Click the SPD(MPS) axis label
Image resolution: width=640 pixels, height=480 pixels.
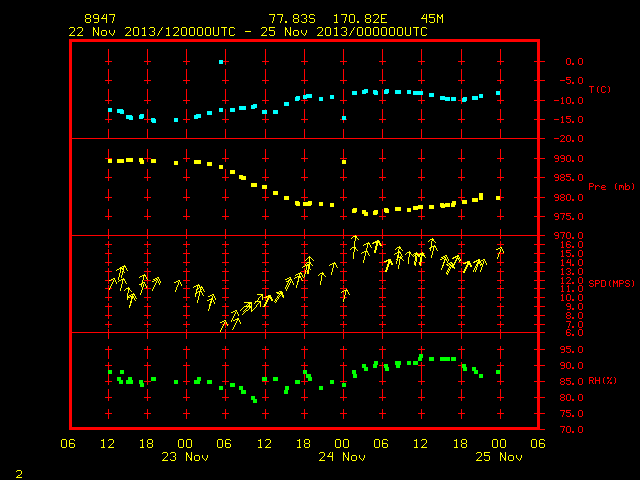pos(611,283)
